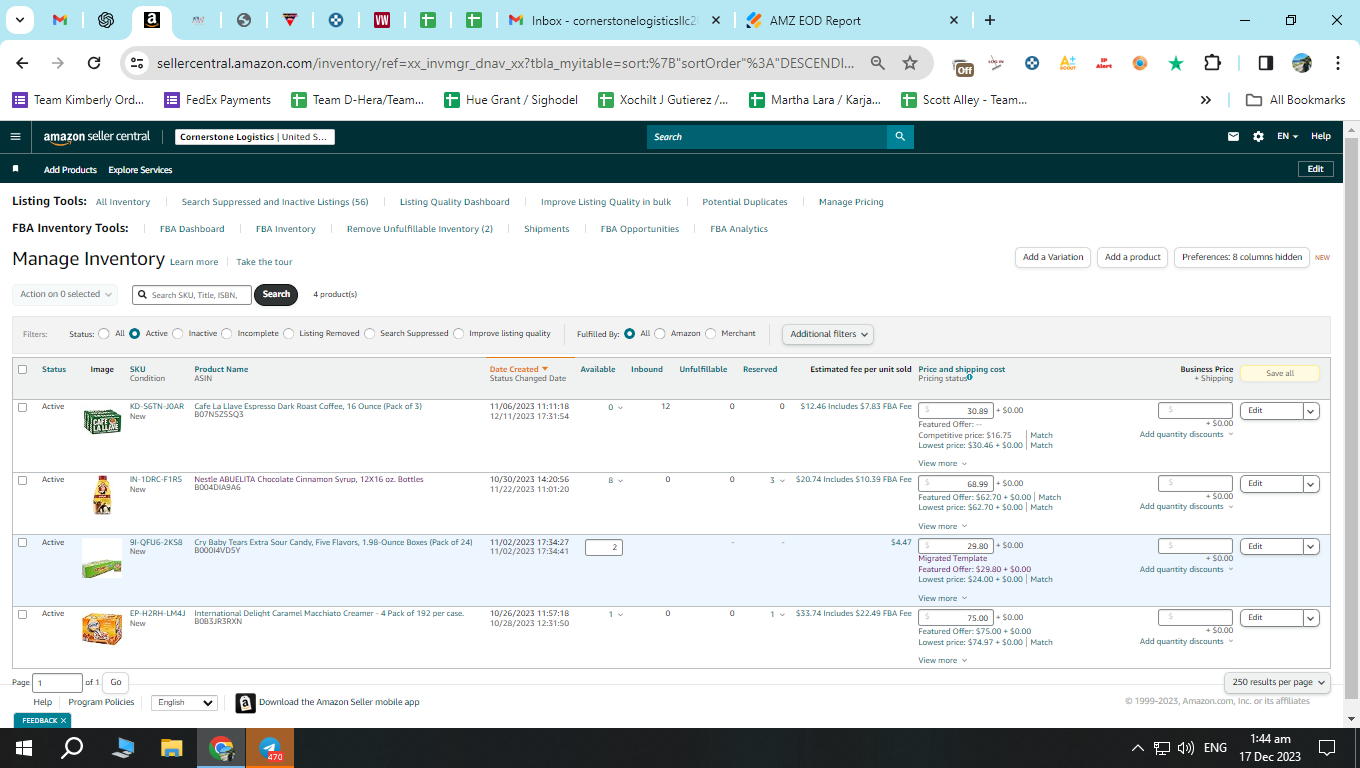Select the Listing Removed filter

[289, 334]
